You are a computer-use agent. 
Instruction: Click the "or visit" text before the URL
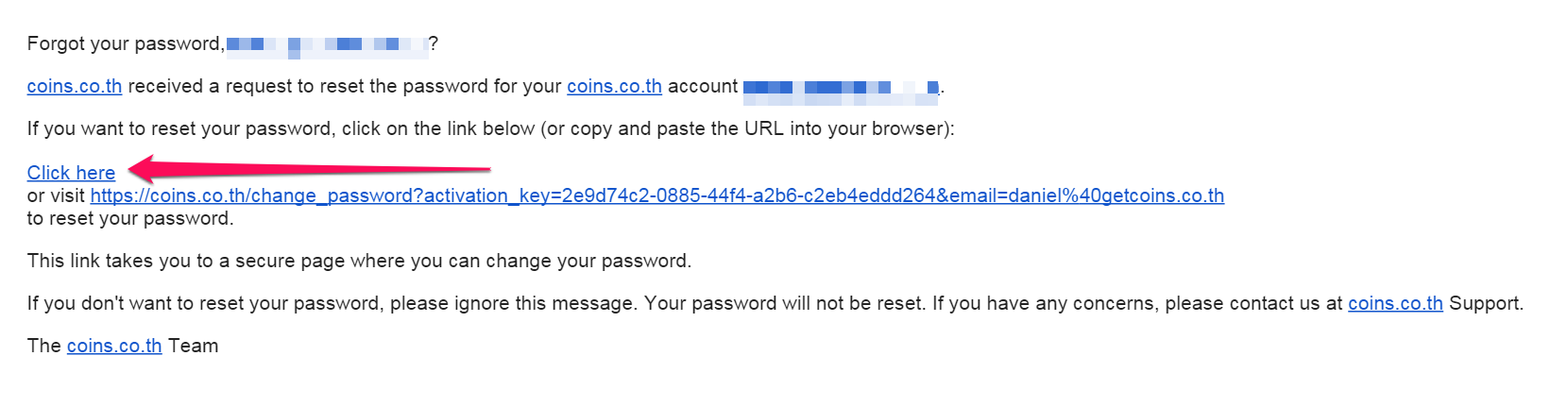coord(56,195)
